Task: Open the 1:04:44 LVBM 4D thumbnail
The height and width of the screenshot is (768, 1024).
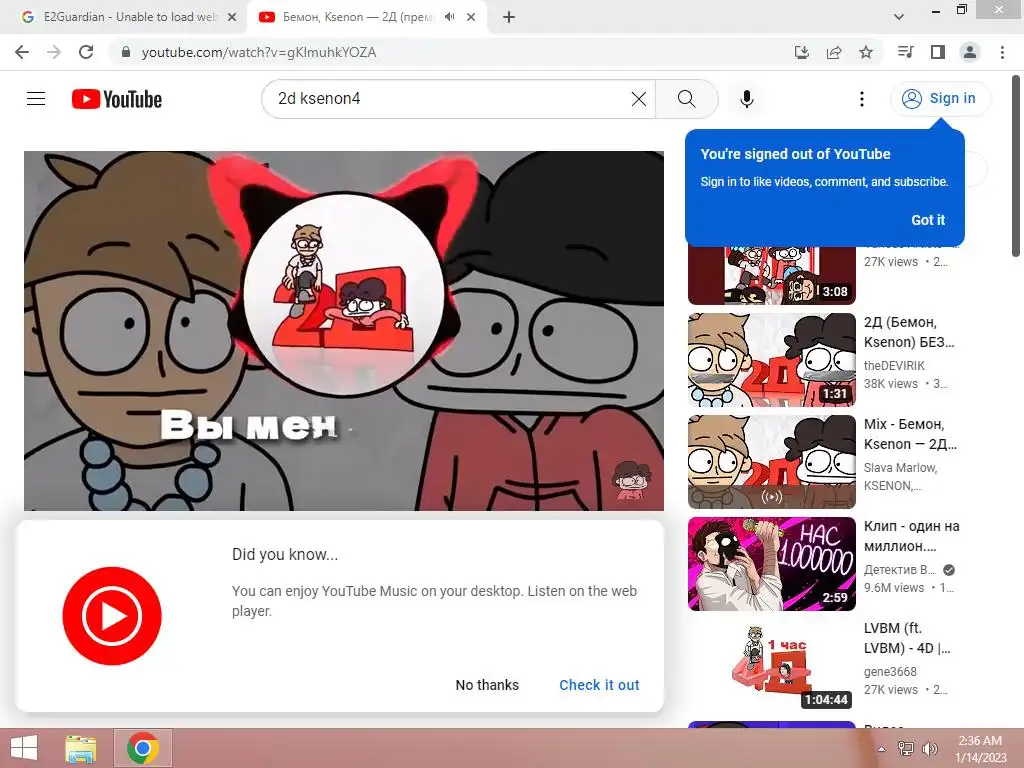Action: click(771, 665)
